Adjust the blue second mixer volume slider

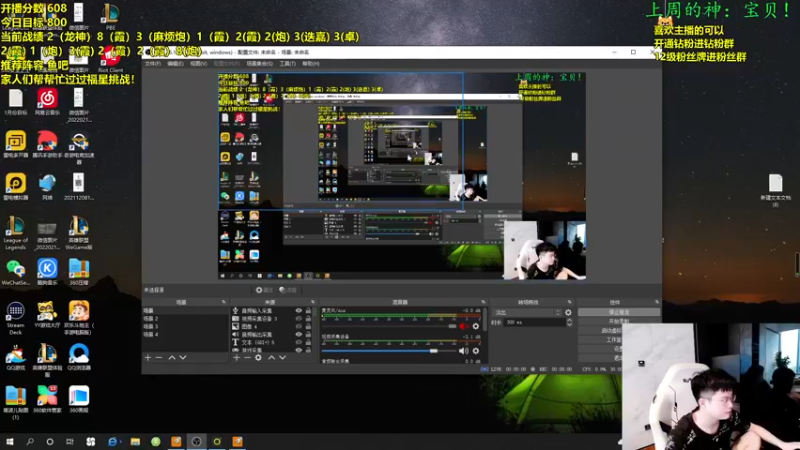click(x=389, y=351)
